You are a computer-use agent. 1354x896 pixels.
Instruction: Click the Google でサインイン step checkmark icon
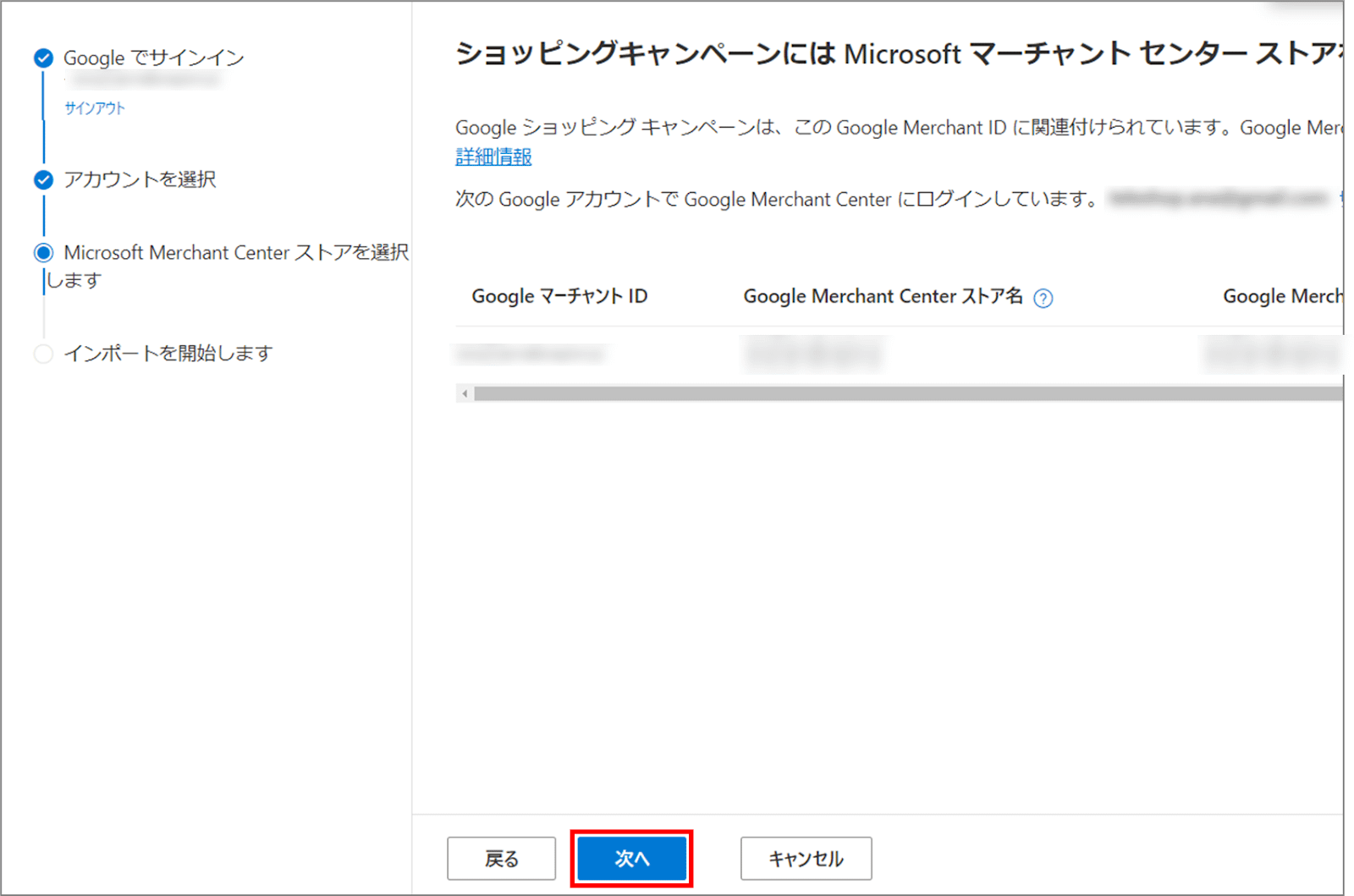43,58
